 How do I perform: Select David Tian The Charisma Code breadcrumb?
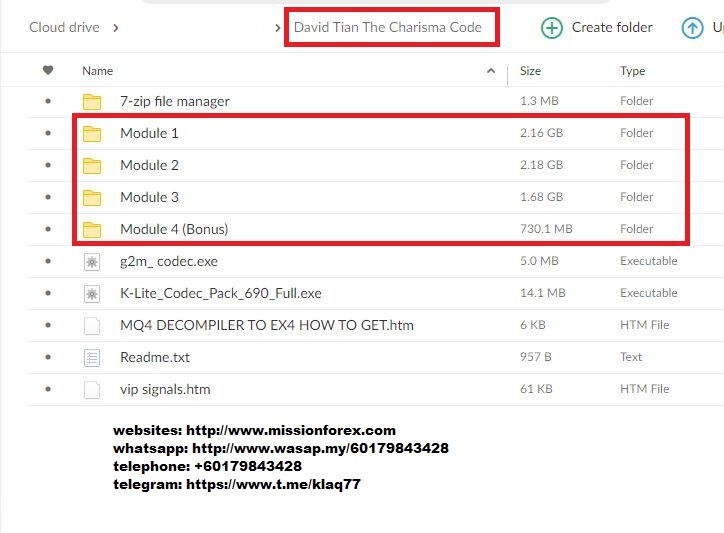388,27
